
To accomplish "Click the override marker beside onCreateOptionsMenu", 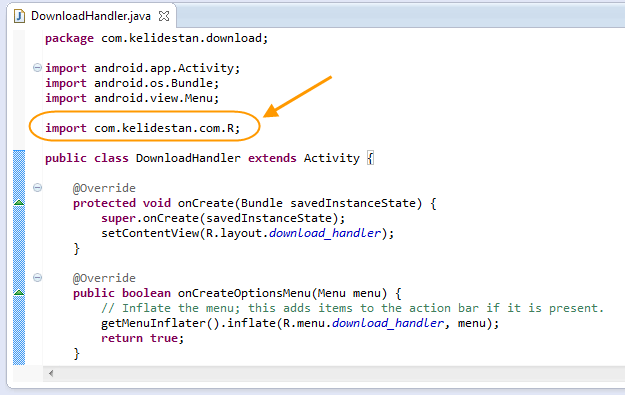I will (19, 293).
